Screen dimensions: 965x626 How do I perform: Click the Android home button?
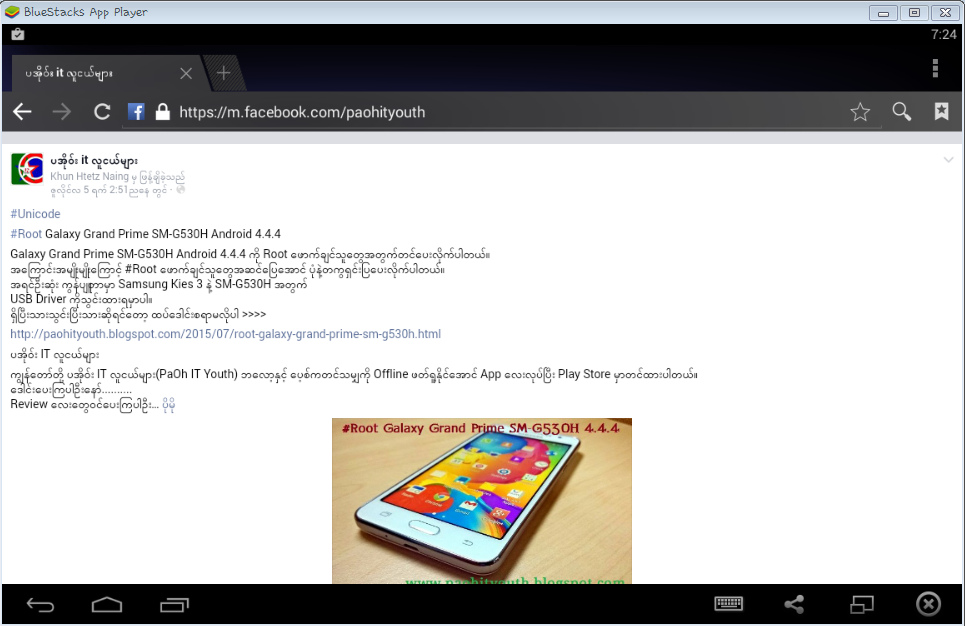107,605
